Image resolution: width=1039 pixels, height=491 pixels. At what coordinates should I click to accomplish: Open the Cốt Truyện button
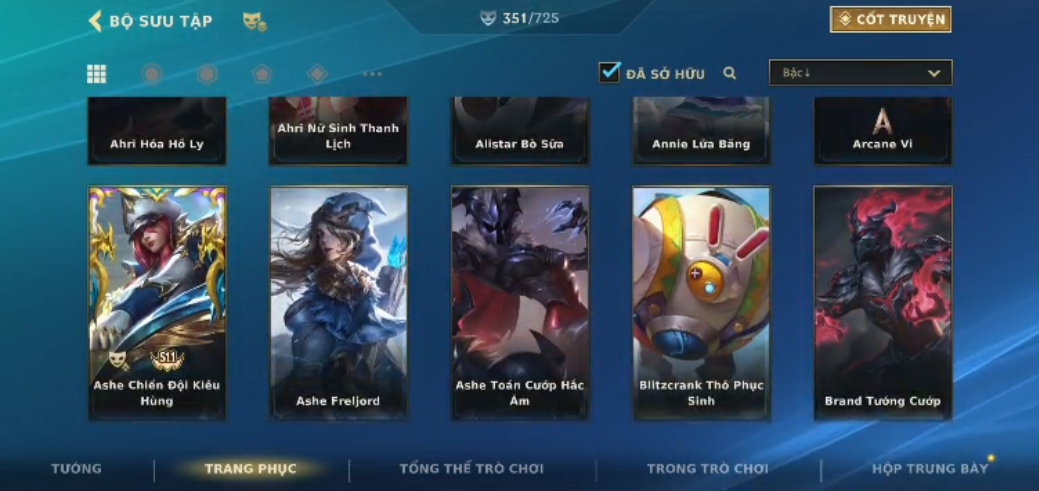[891, 19]
